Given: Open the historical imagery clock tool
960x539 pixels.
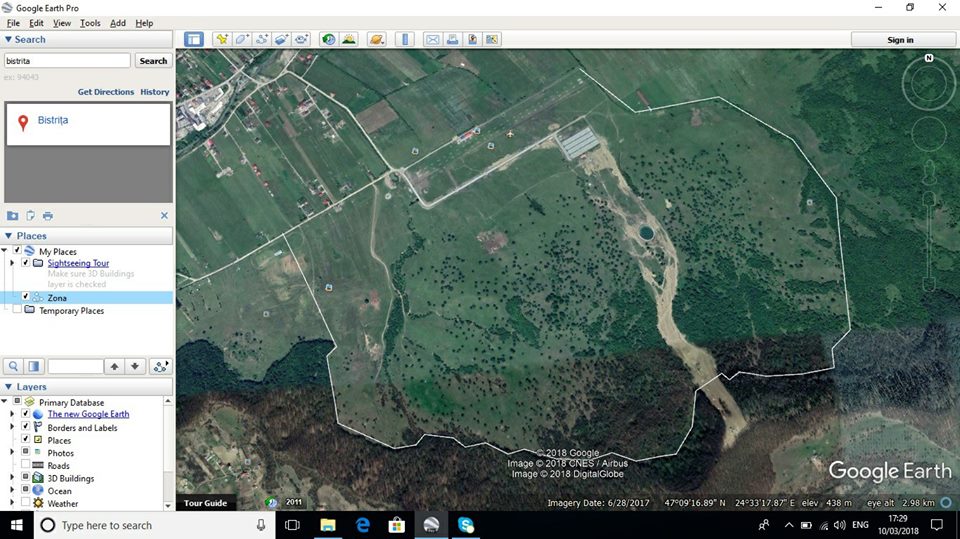Looking at the screenshot, I should pyautogui.click(x=328, y=40).
